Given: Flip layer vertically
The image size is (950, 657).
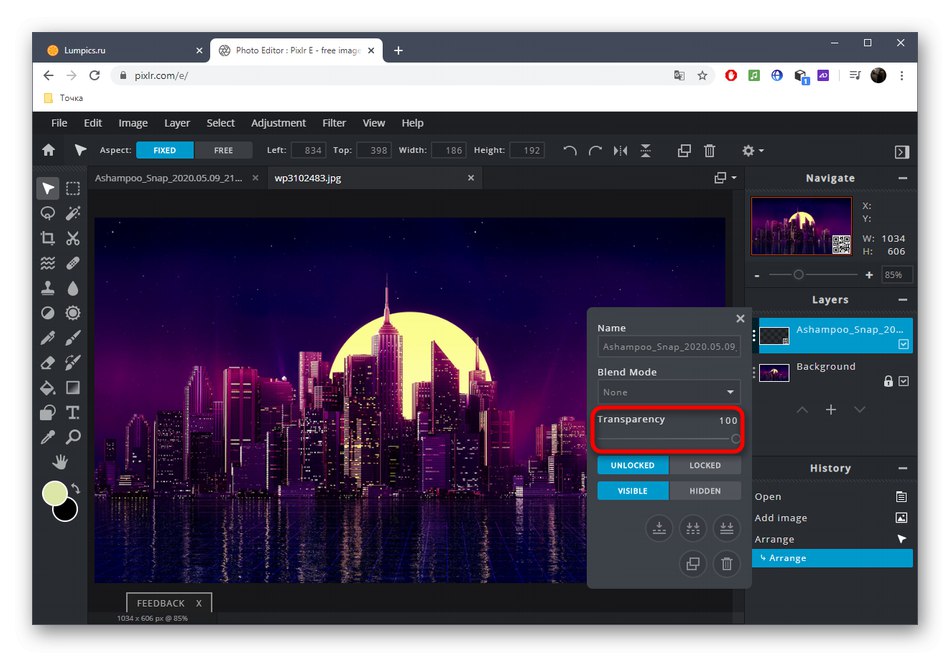Looking at the screenshot, I should pyautogui.click(x=646, y=150).
